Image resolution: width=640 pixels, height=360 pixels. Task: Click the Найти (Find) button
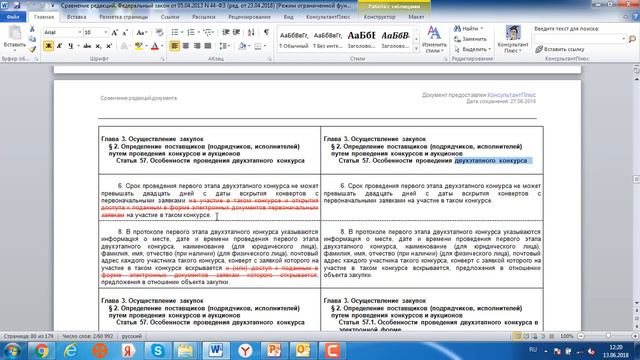(469, 29)
